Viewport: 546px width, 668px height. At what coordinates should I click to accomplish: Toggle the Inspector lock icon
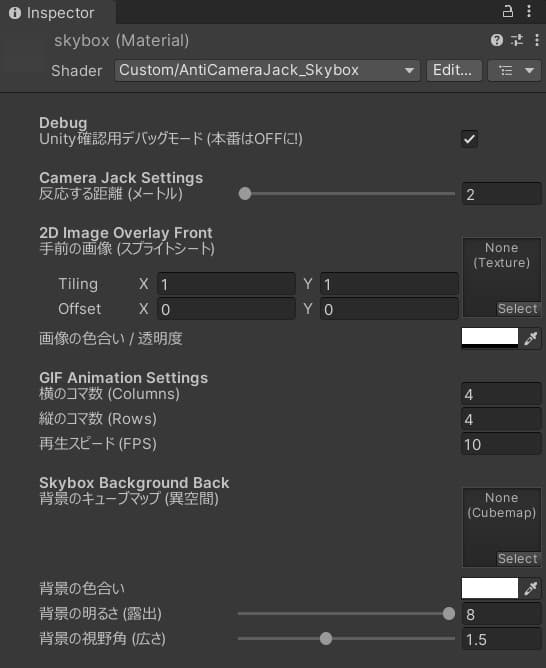[508, 11]
